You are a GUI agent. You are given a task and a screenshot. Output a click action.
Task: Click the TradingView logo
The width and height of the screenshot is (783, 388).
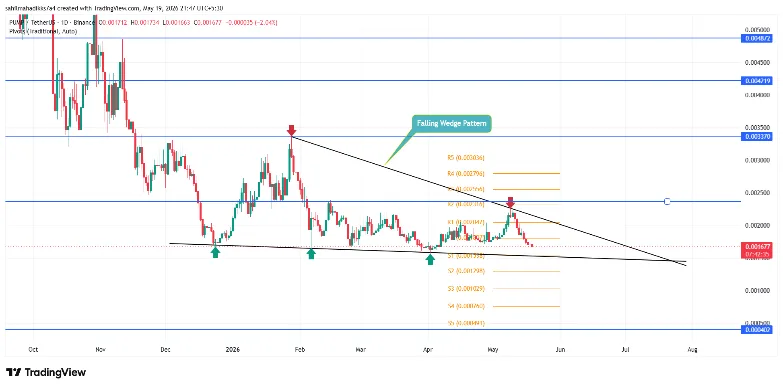[46, 372]
